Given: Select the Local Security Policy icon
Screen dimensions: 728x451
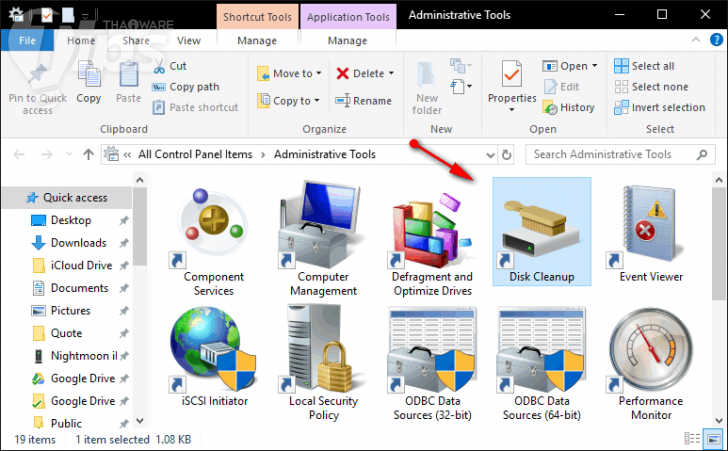Looking at the screenshot, I should coord(324,364).
